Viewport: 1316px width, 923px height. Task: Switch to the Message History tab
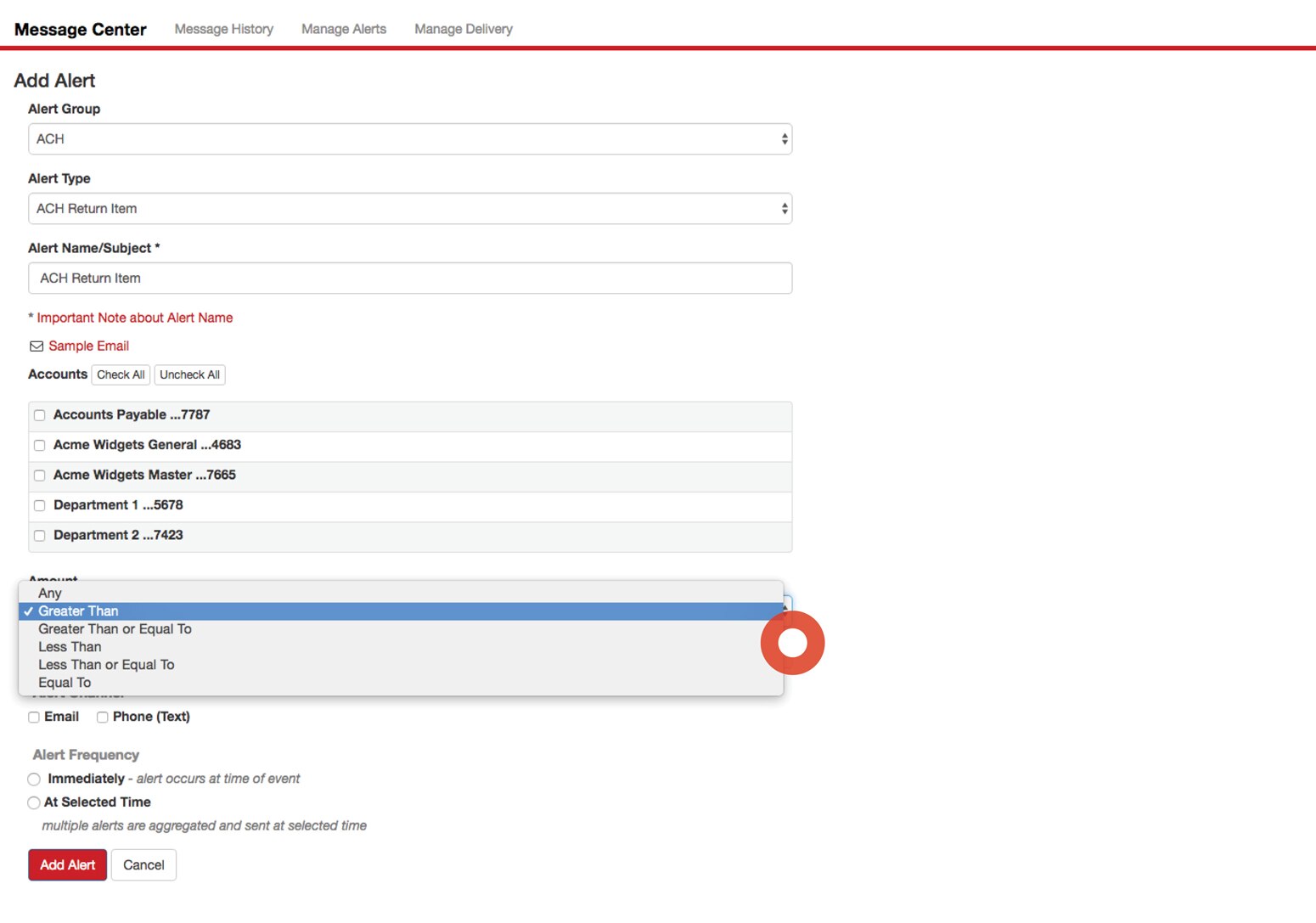click(223, 28)
